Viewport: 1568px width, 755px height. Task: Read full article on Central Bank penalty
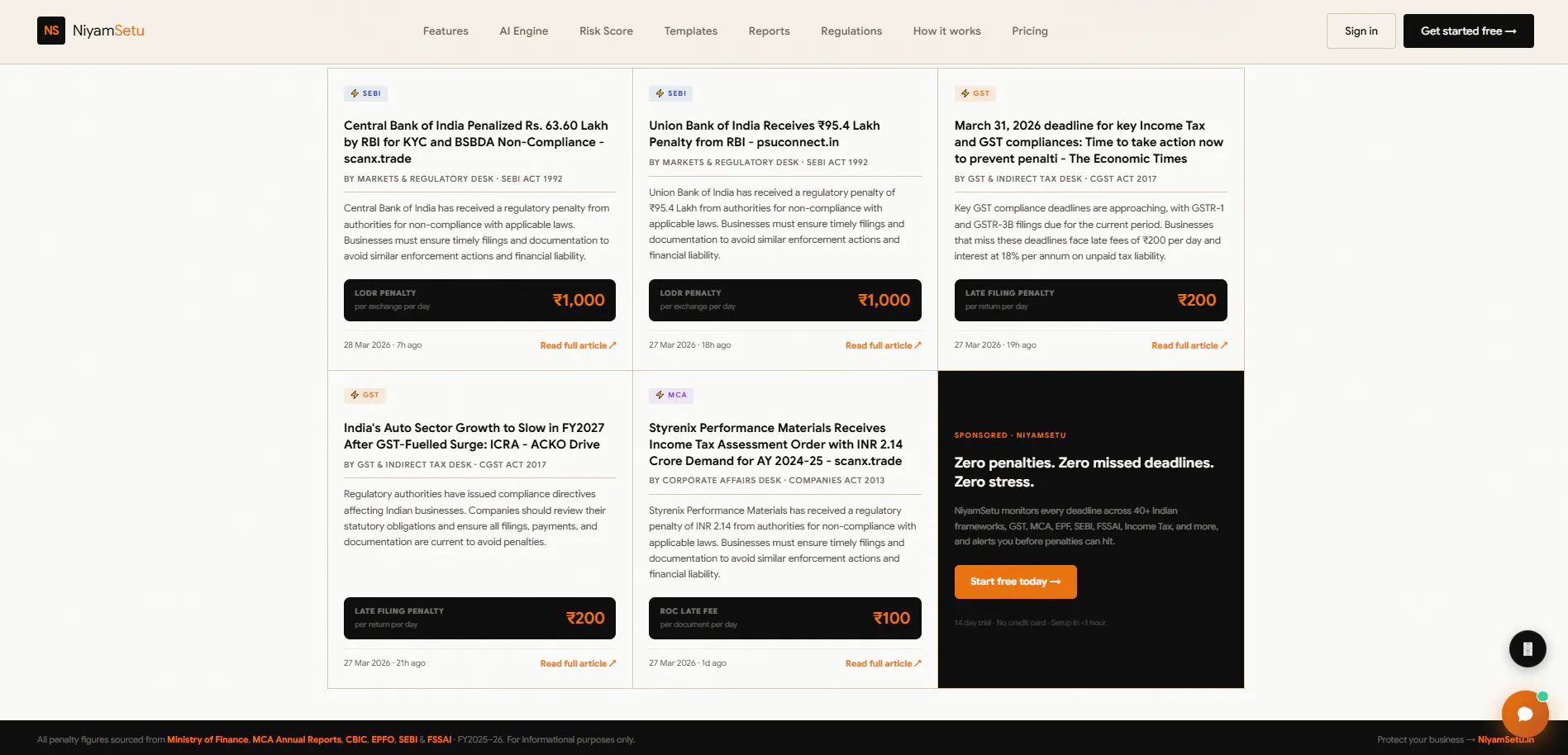point(578,345)
